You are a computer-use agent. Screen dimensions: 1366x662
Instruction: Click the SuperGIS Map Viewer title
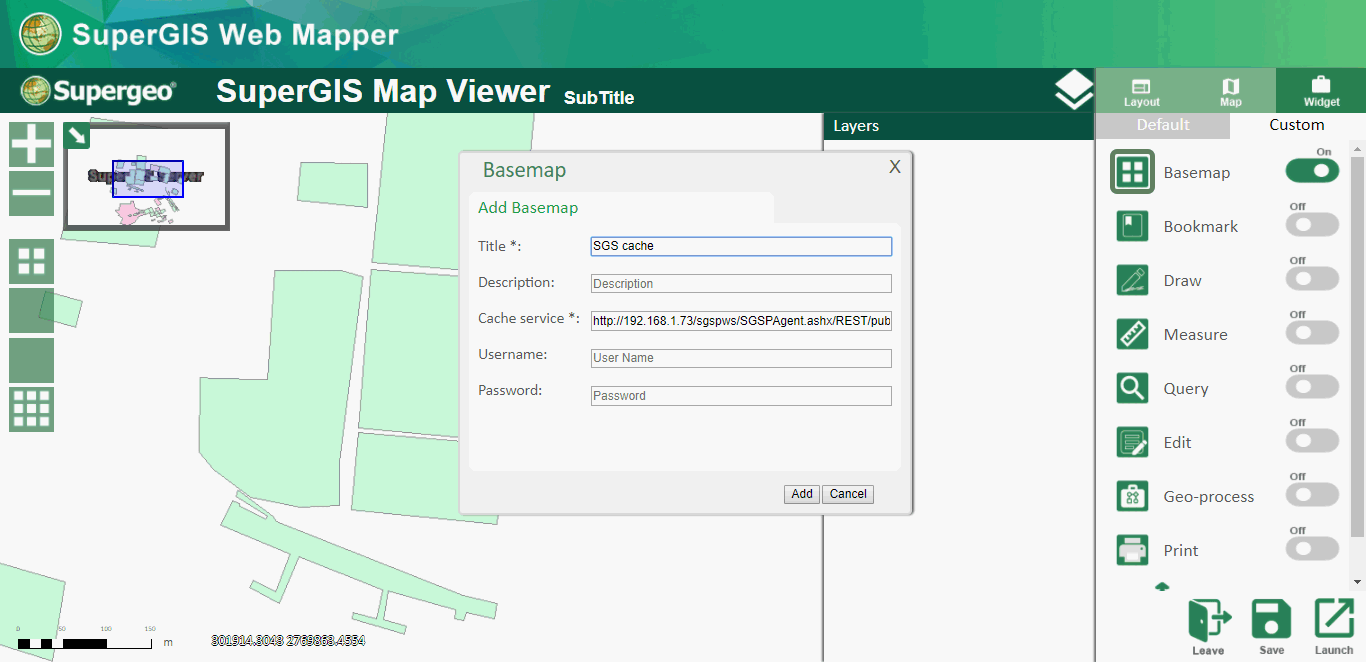(x=383, y=91)
